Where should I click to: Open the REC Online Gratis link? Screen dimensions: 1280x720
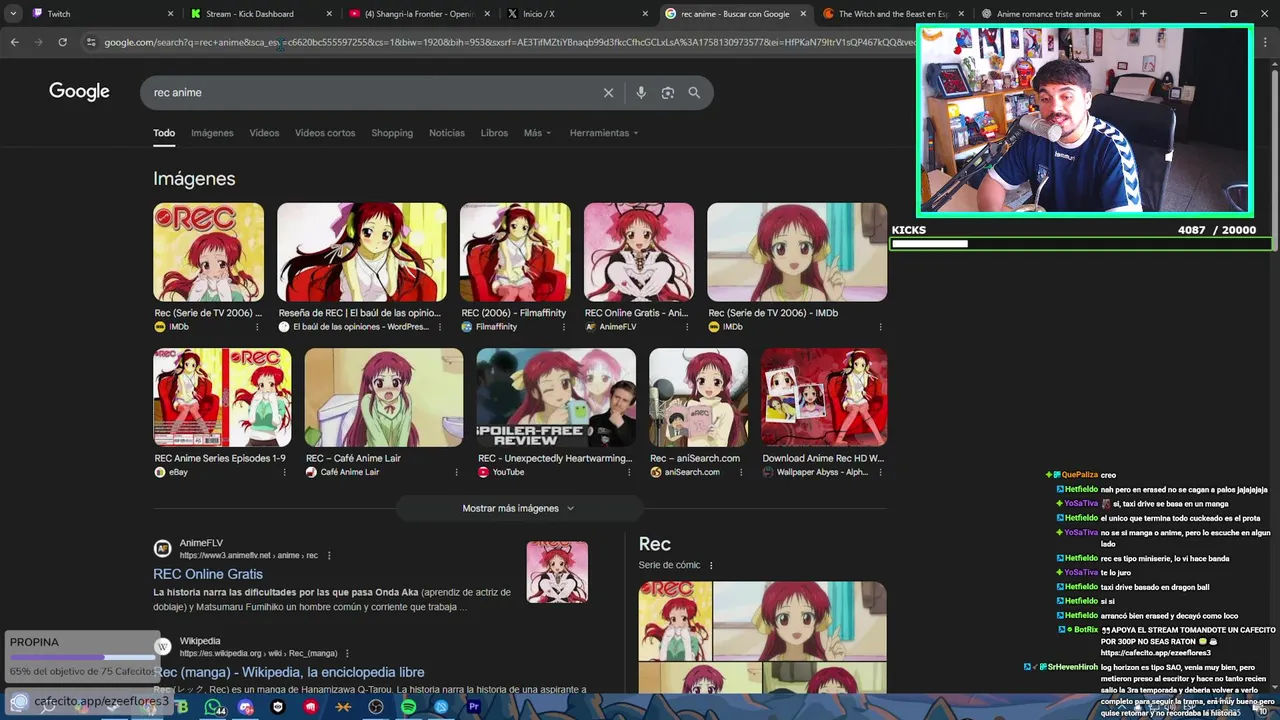(x=208, y=574)
